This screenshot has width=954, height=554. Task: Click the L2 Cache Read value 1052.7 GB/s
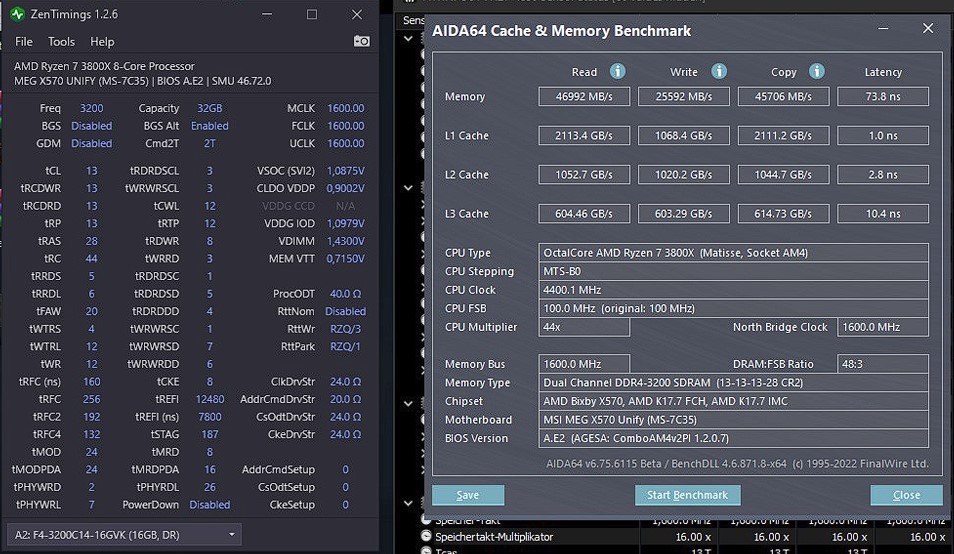click(x=584, y=175)
